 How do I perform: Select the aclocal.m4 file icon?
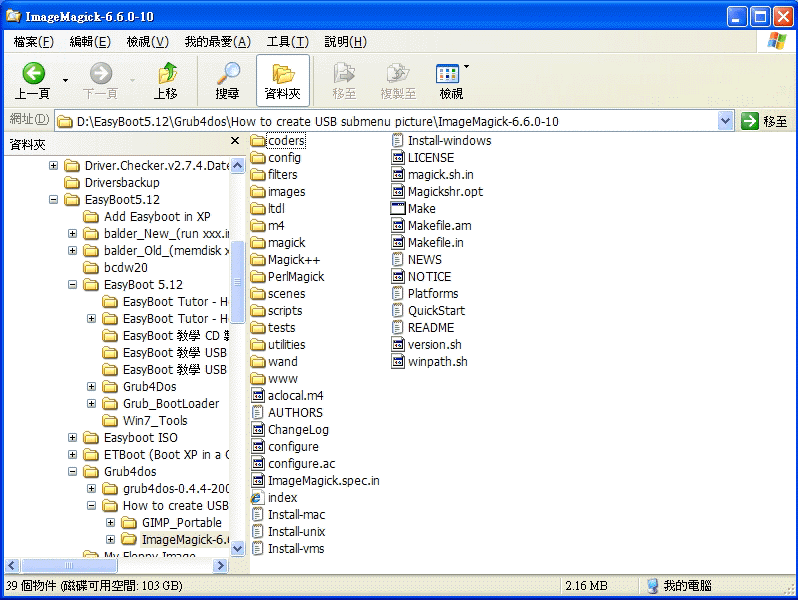[x=259, y=395]
